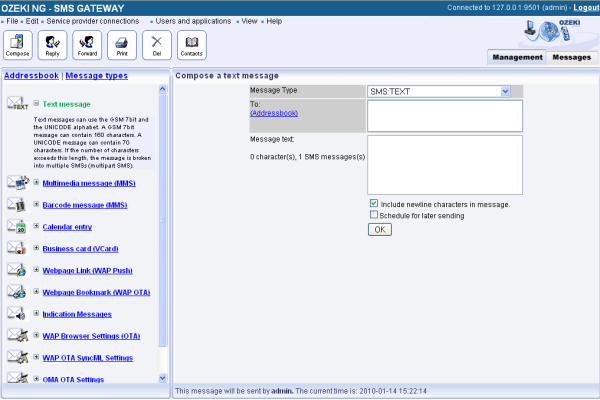Open the Webpage Bookmark (WAP OTA) link

[96, 292]
